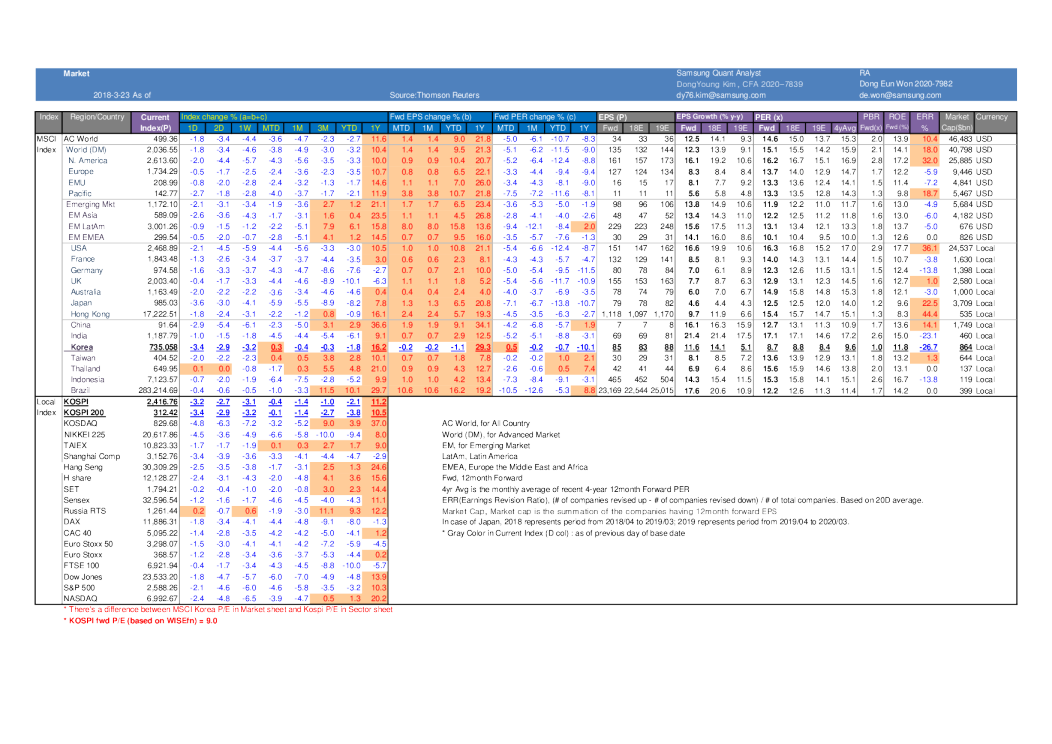Viewport: 1052px width, 744px height.
Task: Click the 'Samsung Quant Analyst' heading cell
Action: point(718,73)
